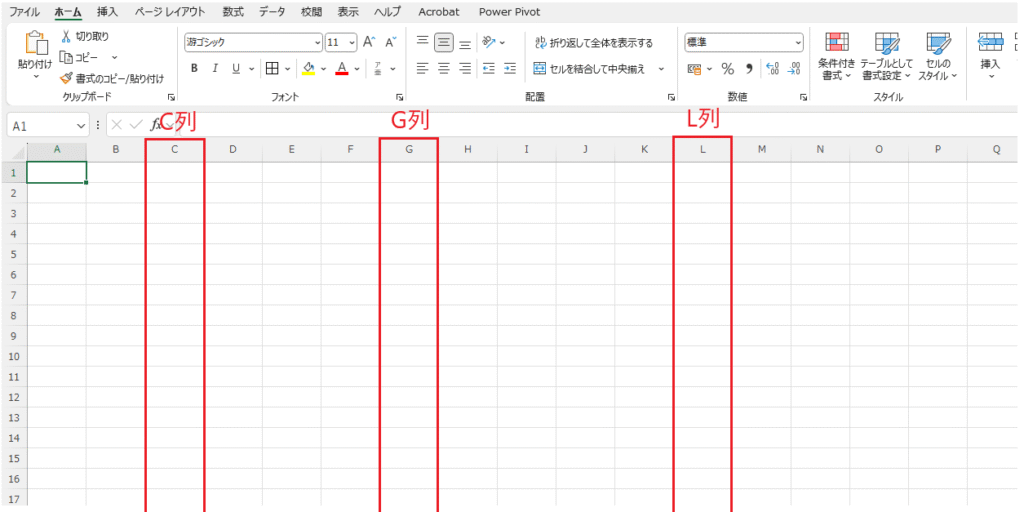1024x512 pixels.
Task: Toggle Bold formatting
Action: 194,69
